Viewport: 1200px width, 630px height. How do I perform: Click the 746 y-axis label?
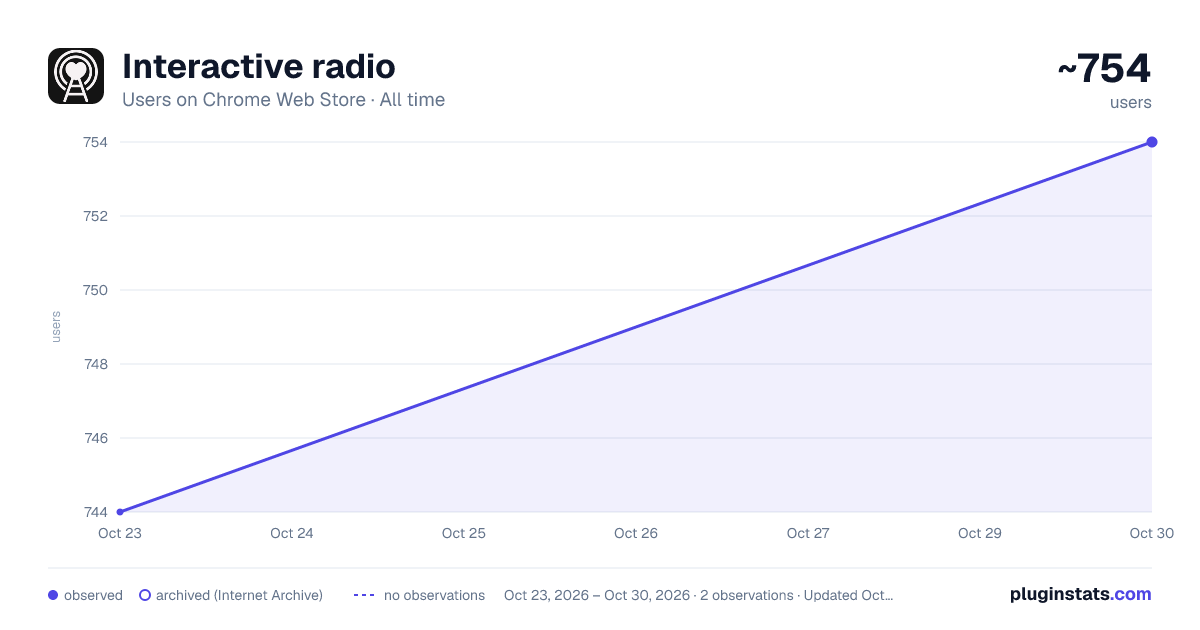[x=95, y=438]
